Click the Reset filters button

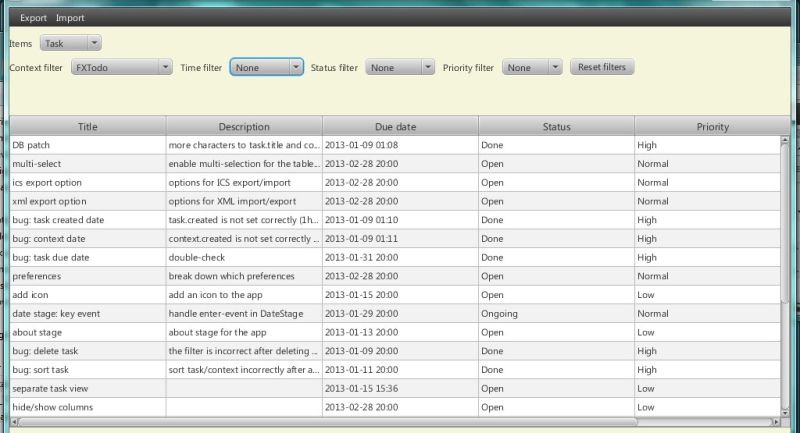pyautogui.click(x=602, y=67)
